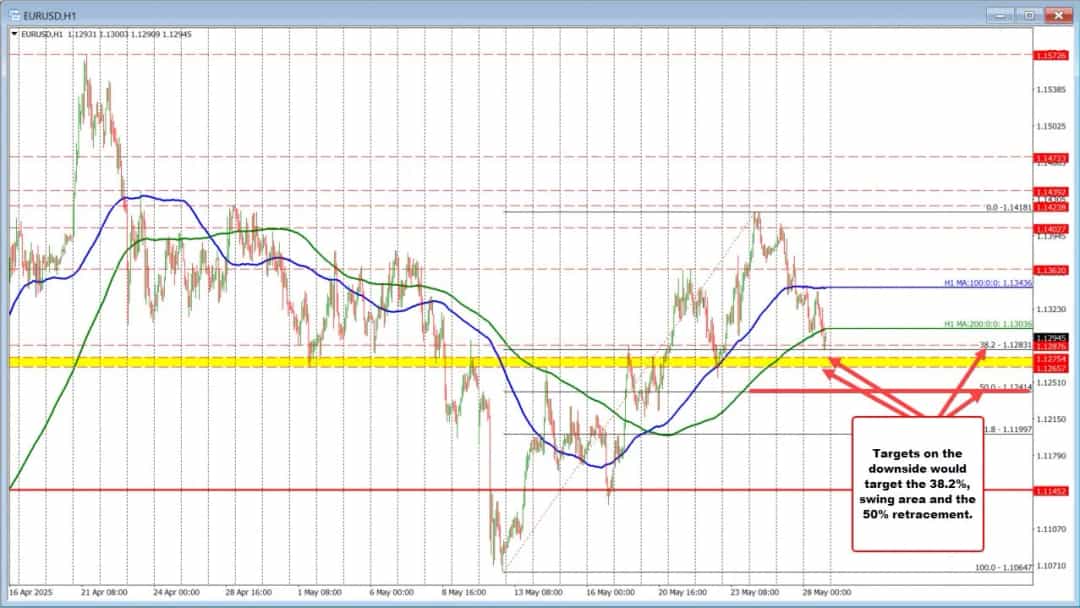Viewport: 1080px width, 608px height.
Task: Click the EURUSD,H1 chart window icon
Action: point(15,15)
